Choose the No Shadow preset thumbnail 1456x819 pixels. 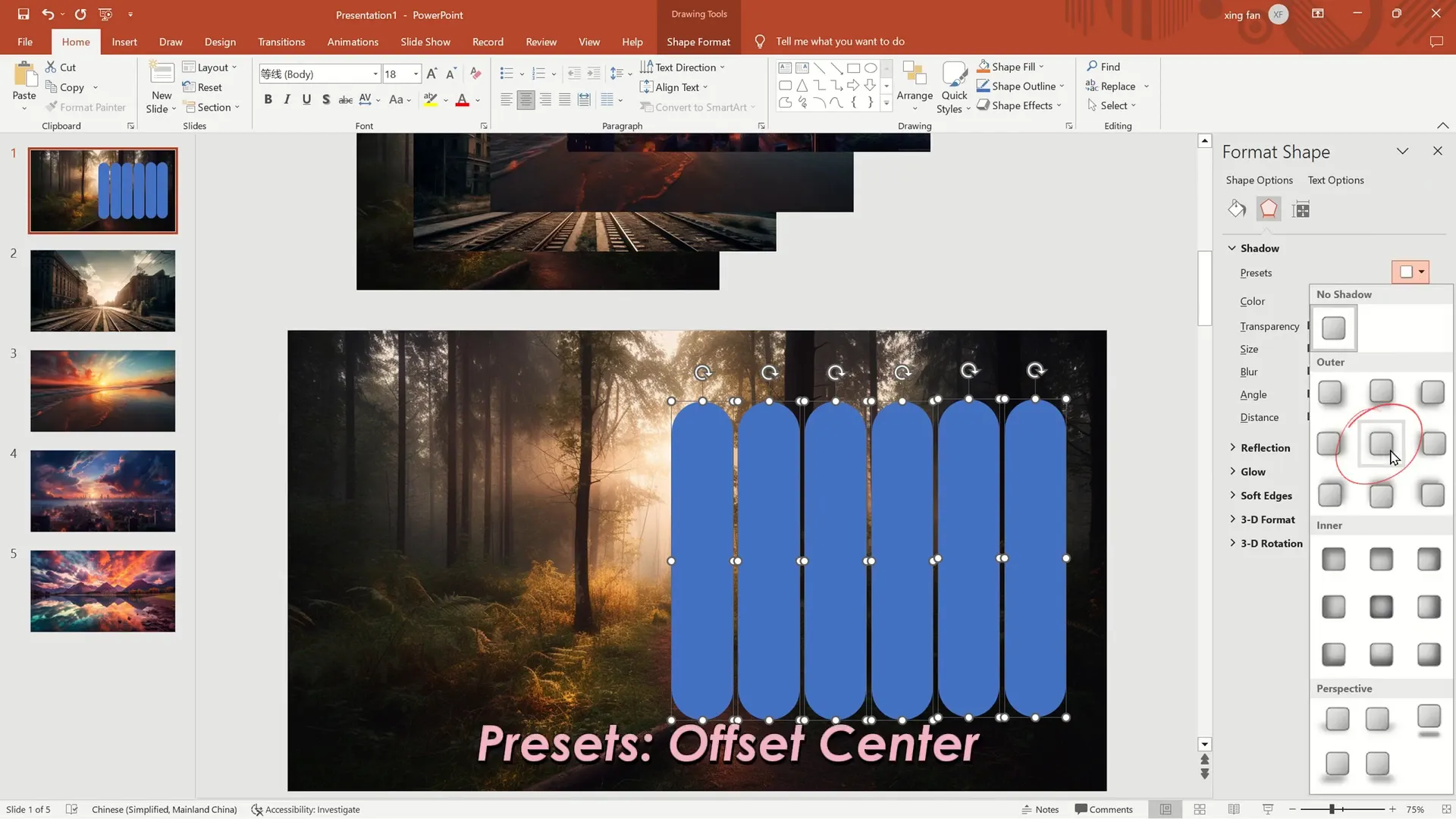click(1333, 328)
